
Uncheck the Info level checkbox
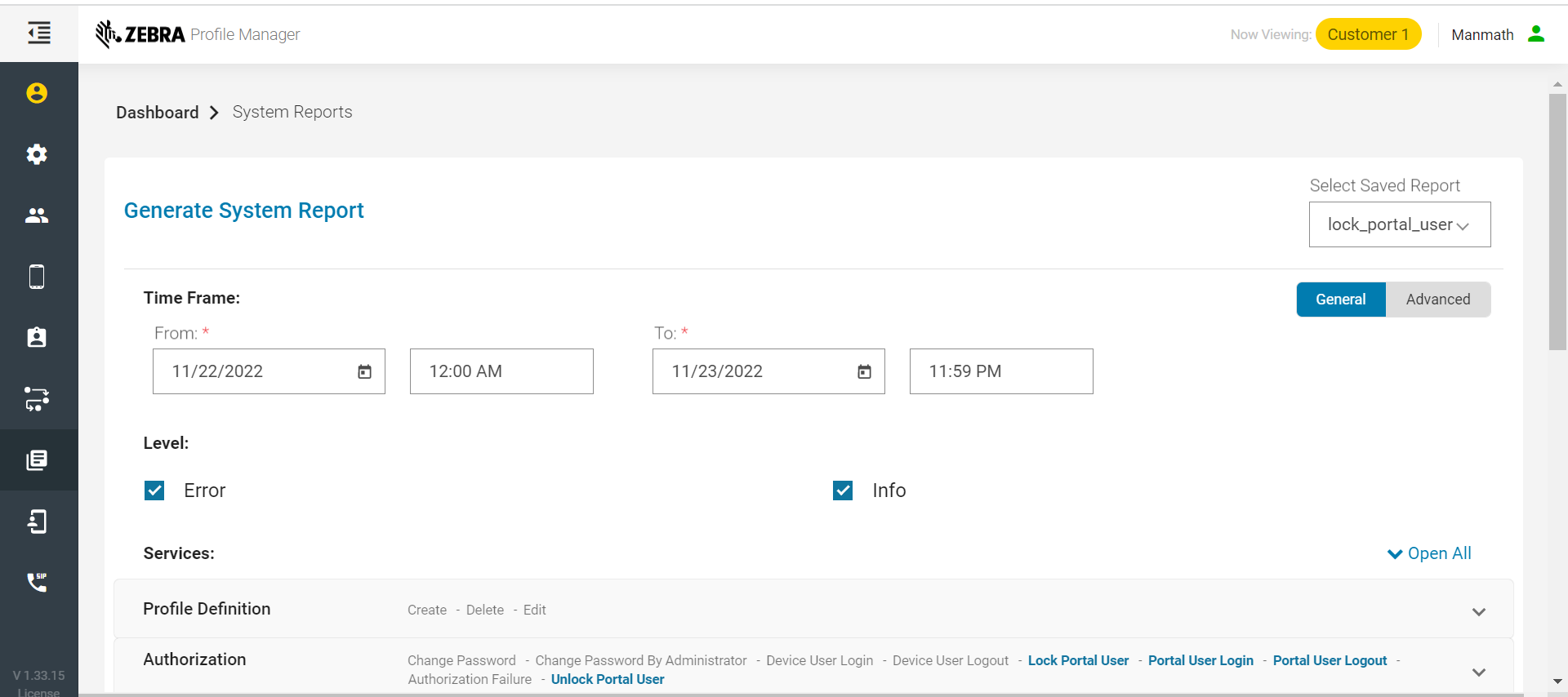pos(843,491)
